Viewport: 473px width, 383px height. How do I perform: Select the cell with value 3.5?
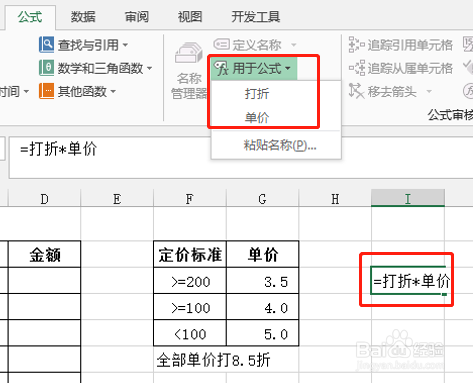pos(263,281)
